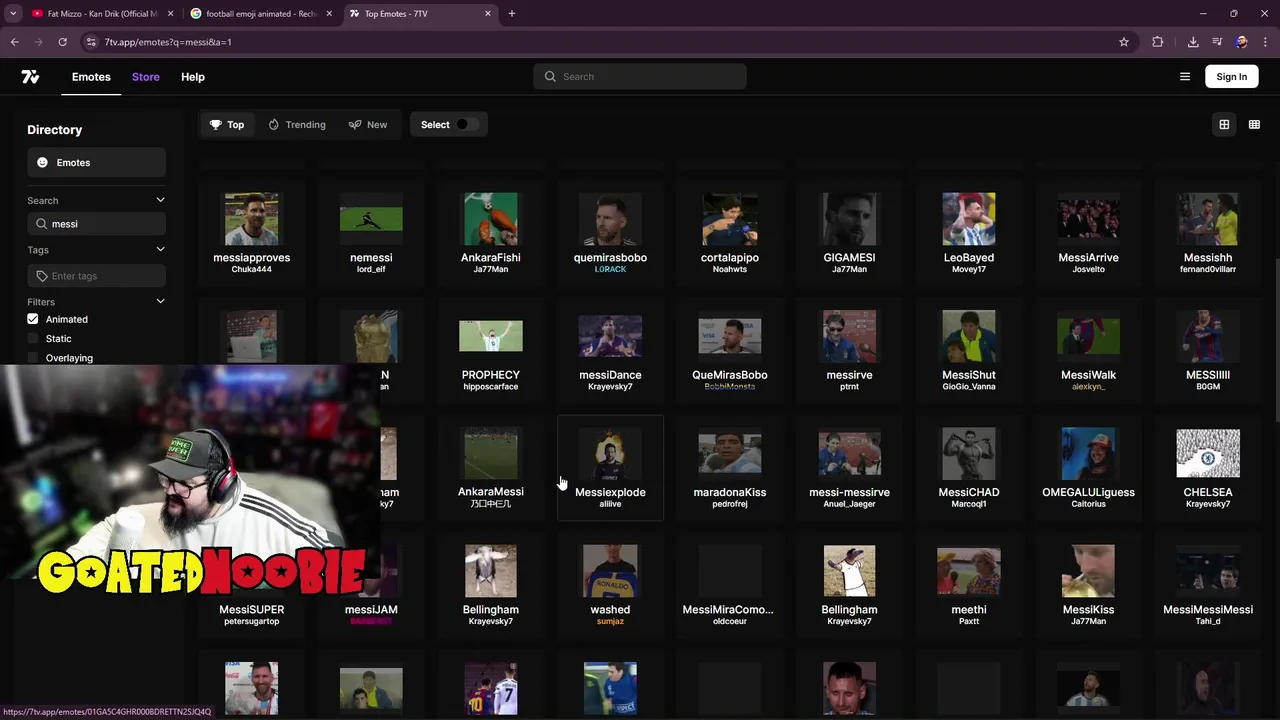Click the new tab plus button
Image resolution: width=1280 pixels, height=720 pixels.
[511, 14]
